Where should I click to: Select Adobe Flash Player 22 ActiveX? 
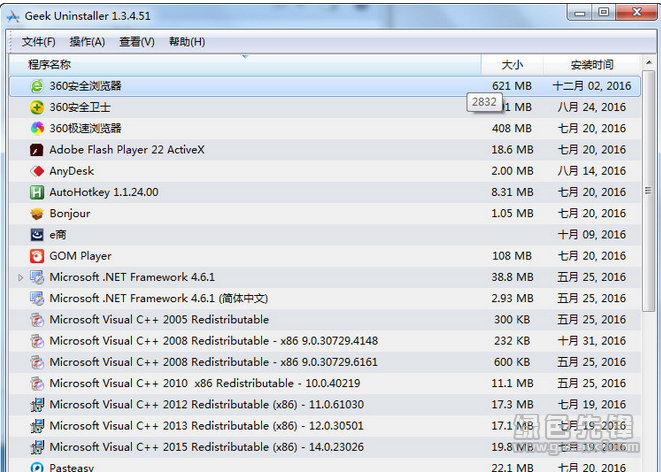[x=127, y=150]
